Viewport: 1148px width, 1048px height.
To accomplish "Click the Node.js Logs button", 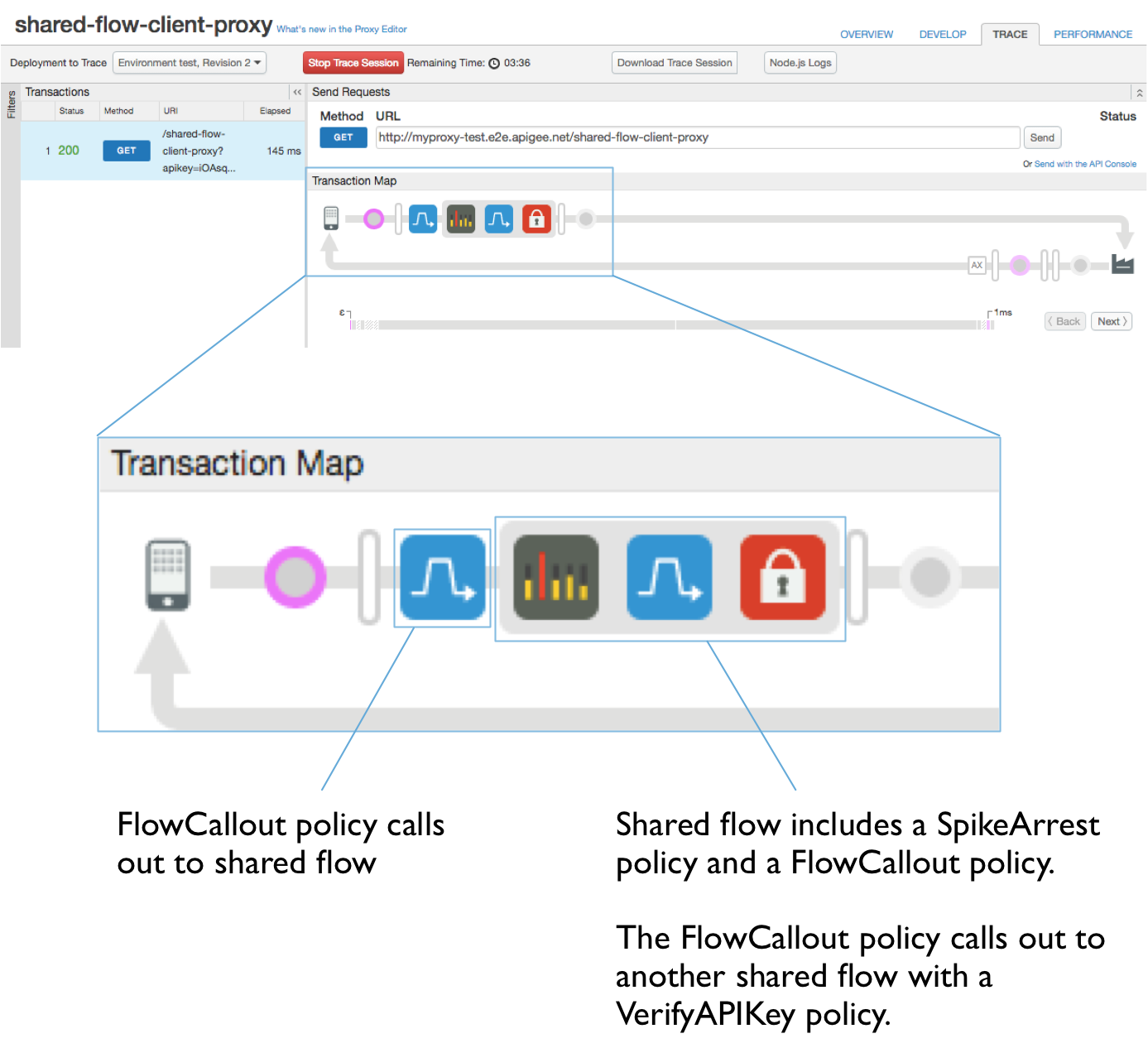I will [x=800, y=62].
